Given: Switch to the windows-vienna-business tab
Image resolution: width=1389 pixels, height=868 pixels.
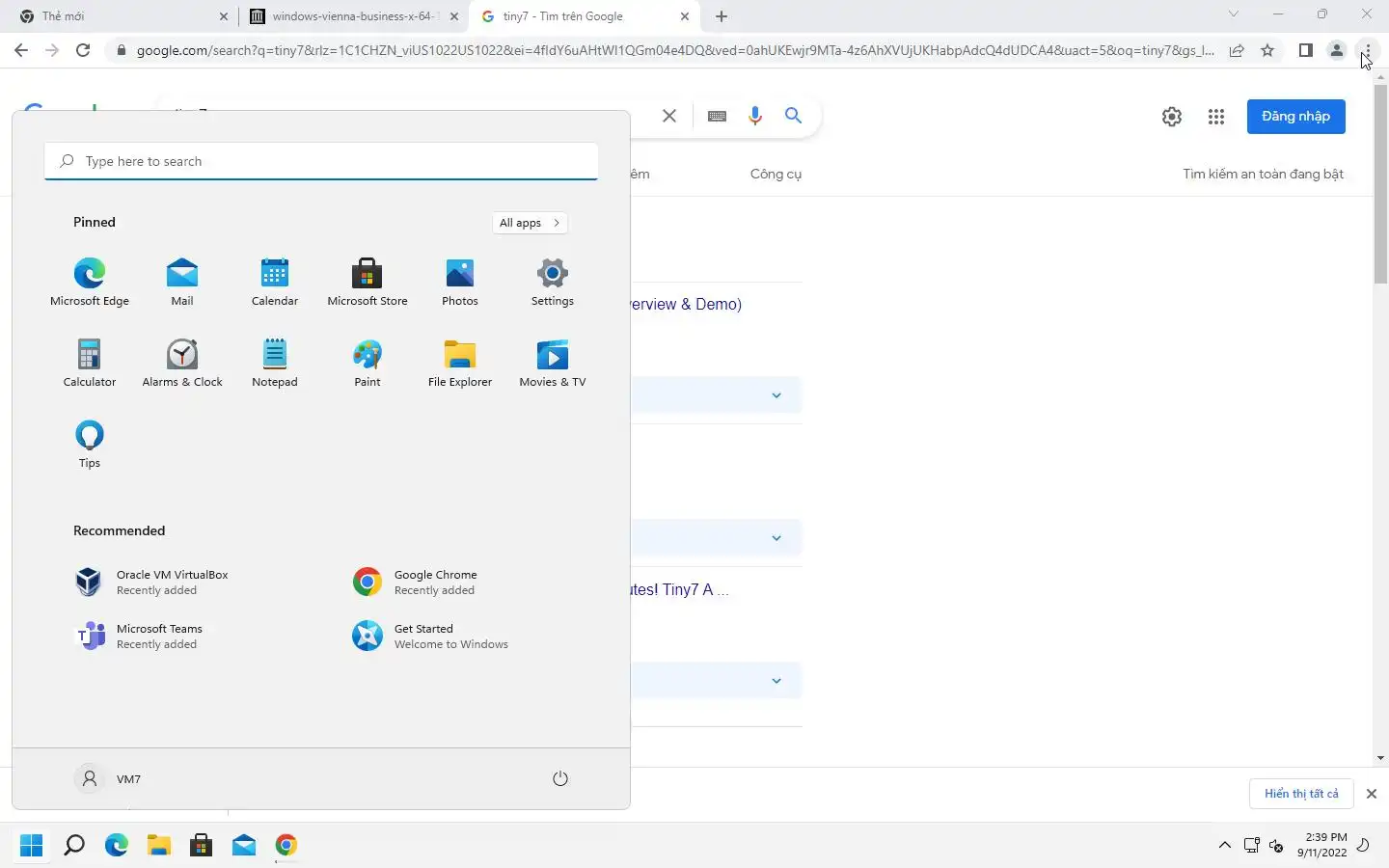Looking at the screenshot, I should tap(353, 16).
